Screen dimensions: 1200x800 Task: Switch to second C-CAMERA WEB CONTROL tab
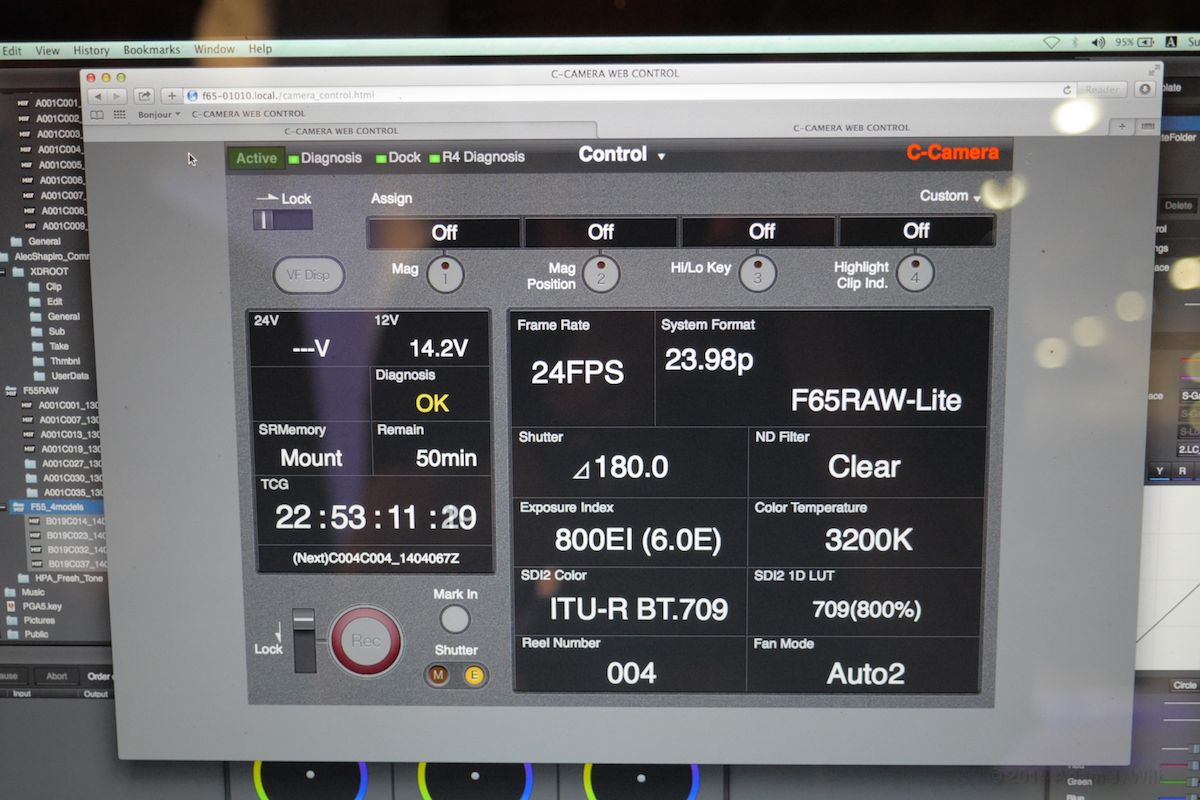coord(850,128)
